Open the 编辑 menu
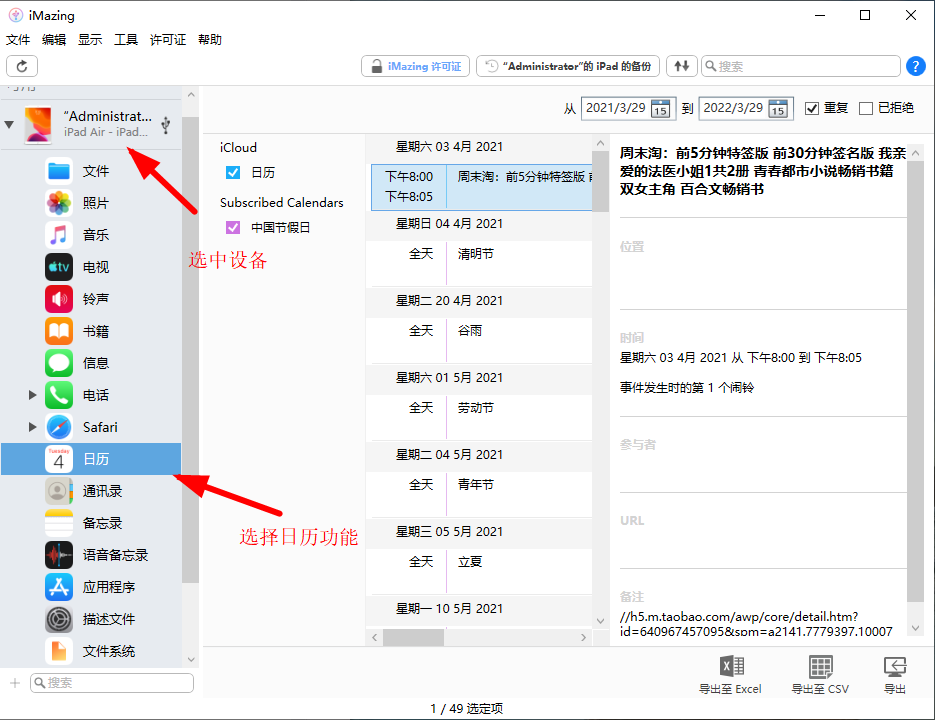The width and height of the screenshot is (935, 720). click(x=54, y=39)
